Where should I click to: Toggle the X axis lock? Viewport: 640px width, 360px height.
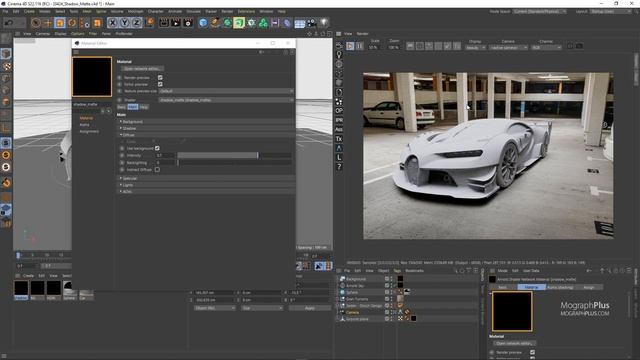(113, 23)
